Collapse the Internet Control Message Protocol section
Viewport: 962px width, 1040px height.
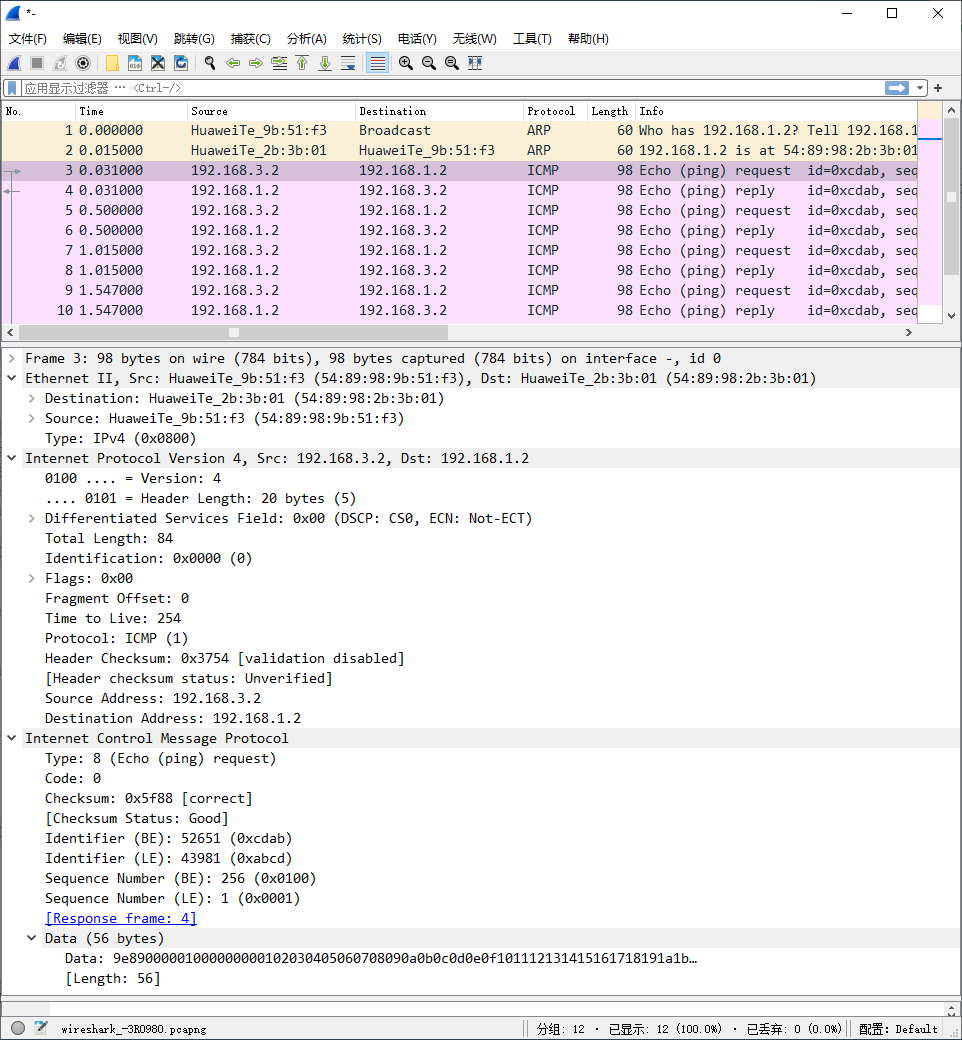tap(11, 738)
